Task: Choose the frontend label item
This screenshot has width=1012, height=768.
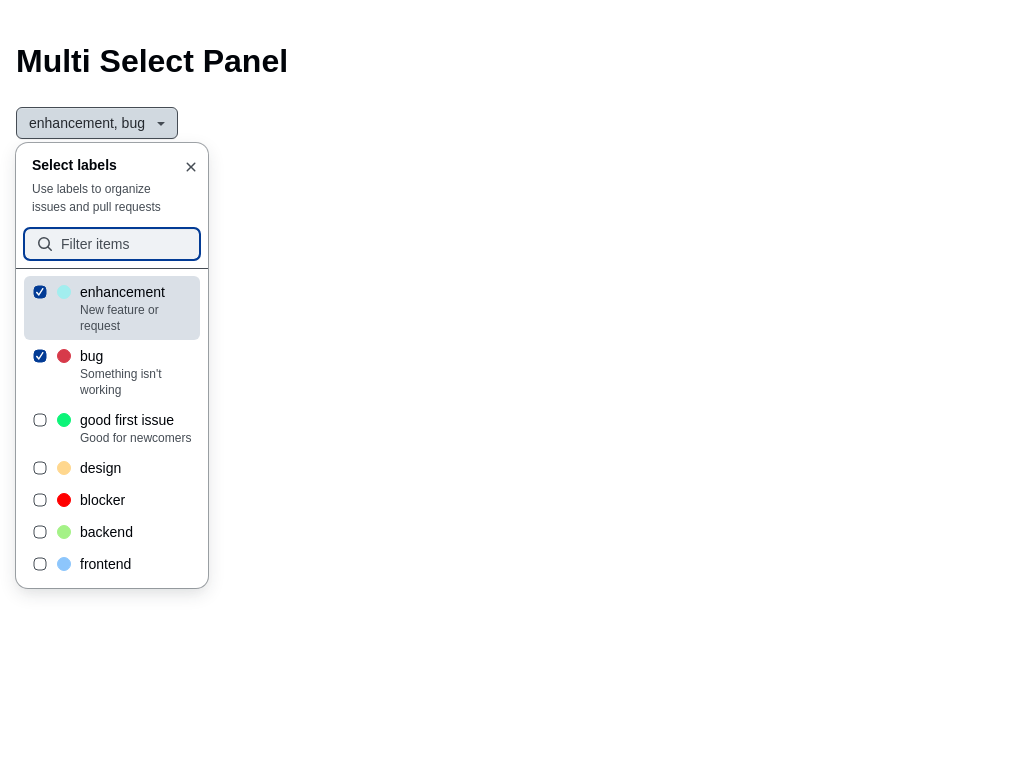Action: tap(105, 564)
